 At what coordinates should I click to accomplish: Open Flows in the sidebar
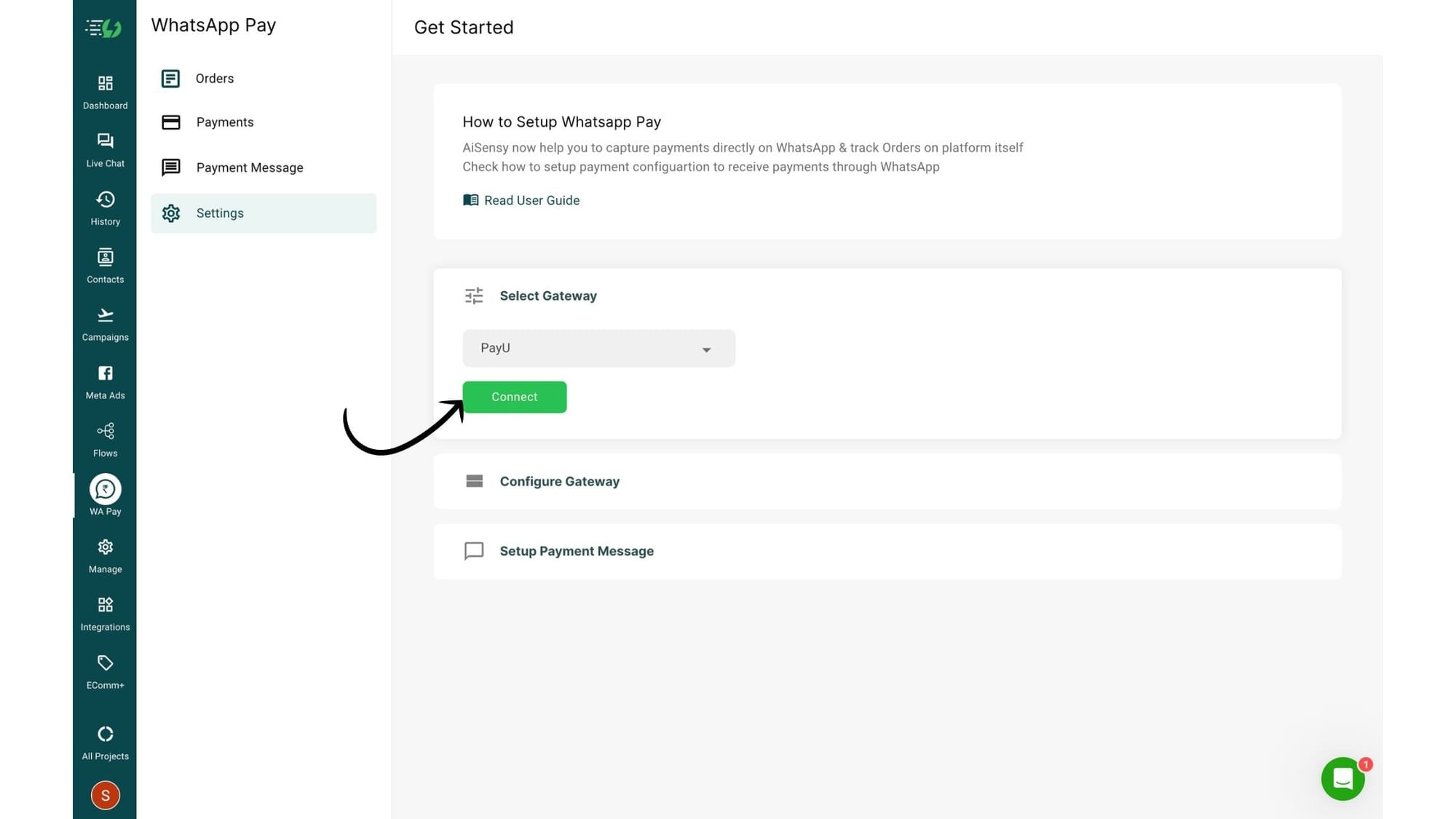tap(105, 440)
